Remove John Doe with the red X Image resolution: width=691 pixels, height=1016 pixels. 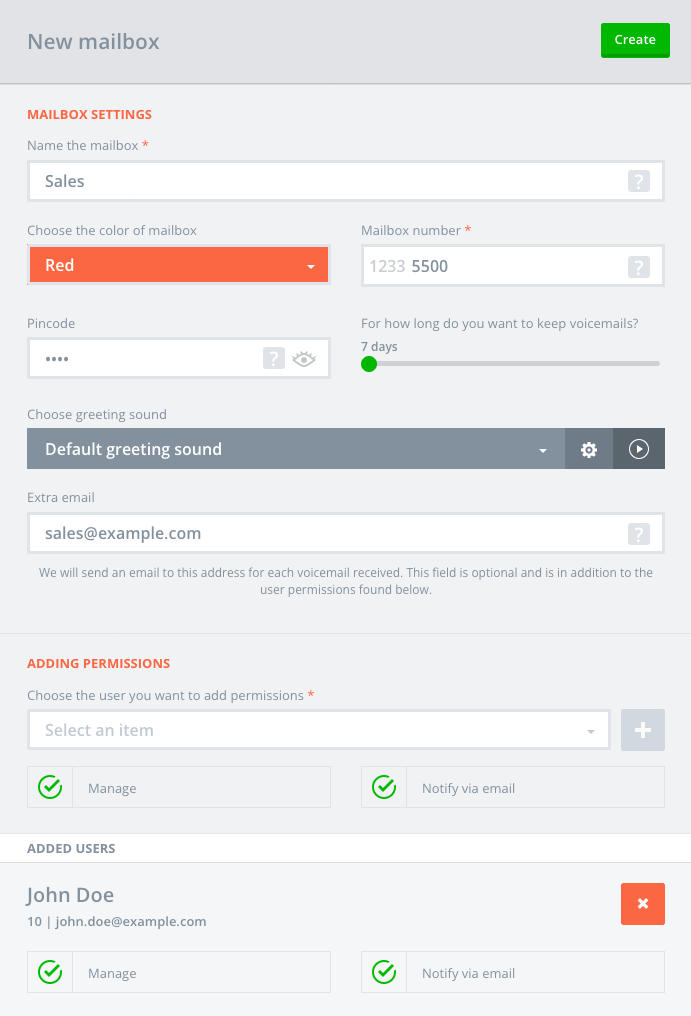pos(643,903)
